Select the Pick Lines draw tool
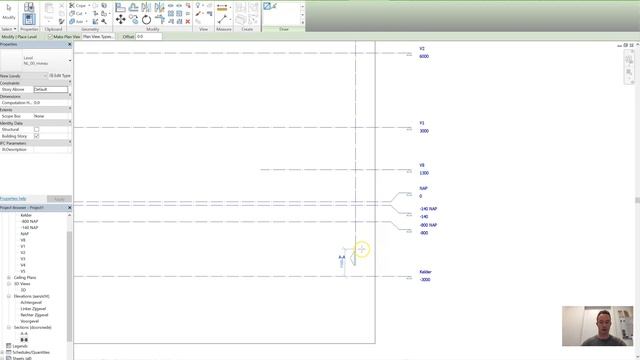The width and height of the screenshot is (640, 360). coord(274,6)
